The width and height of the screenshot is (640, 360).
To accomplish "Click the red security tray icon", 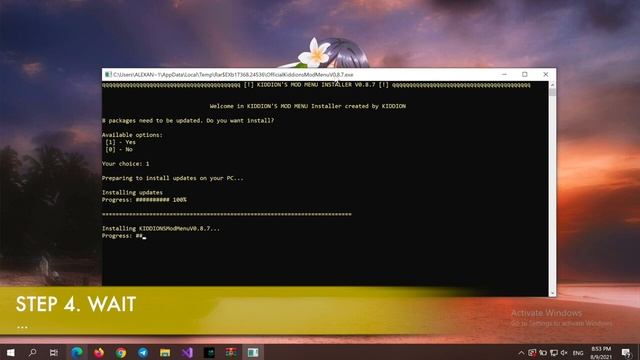I will click(532, 353).
